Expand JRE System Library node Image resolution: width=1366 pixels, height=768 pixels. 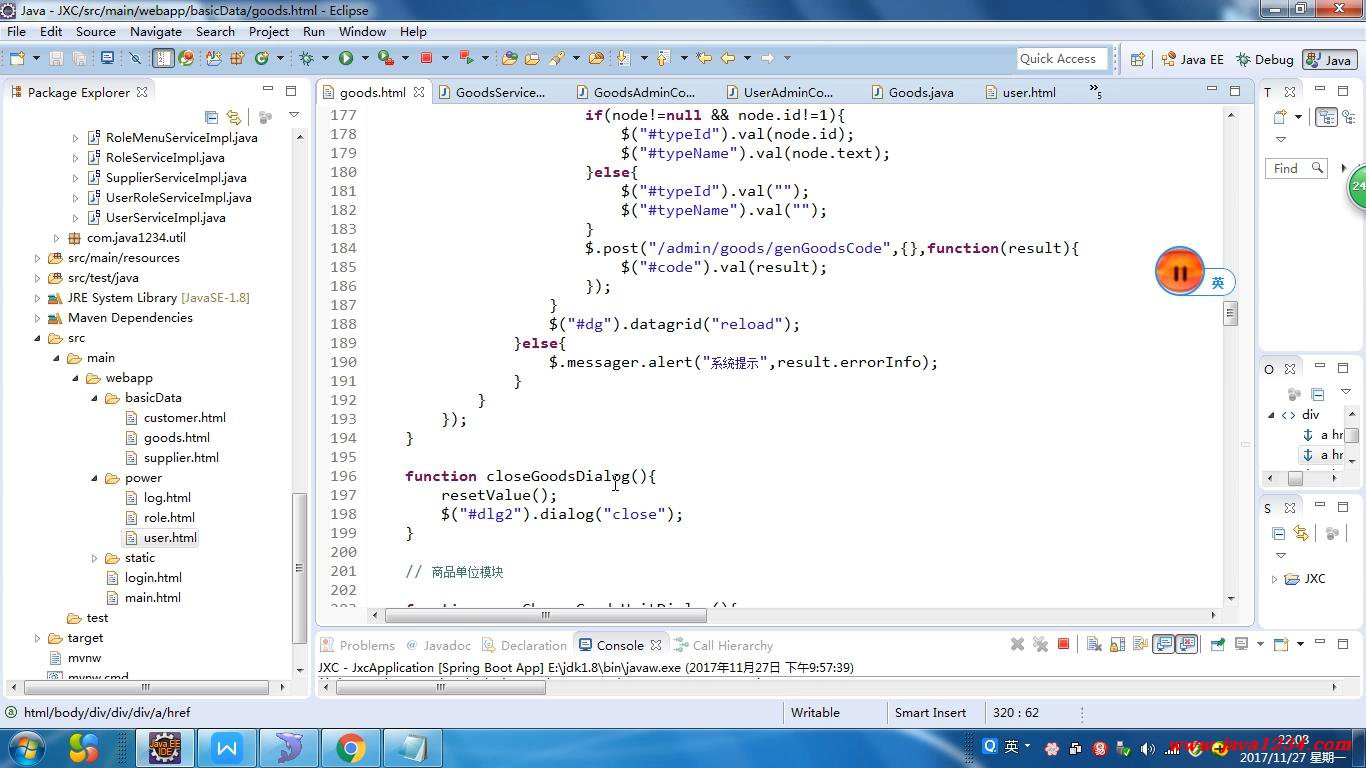click(38, 298)
